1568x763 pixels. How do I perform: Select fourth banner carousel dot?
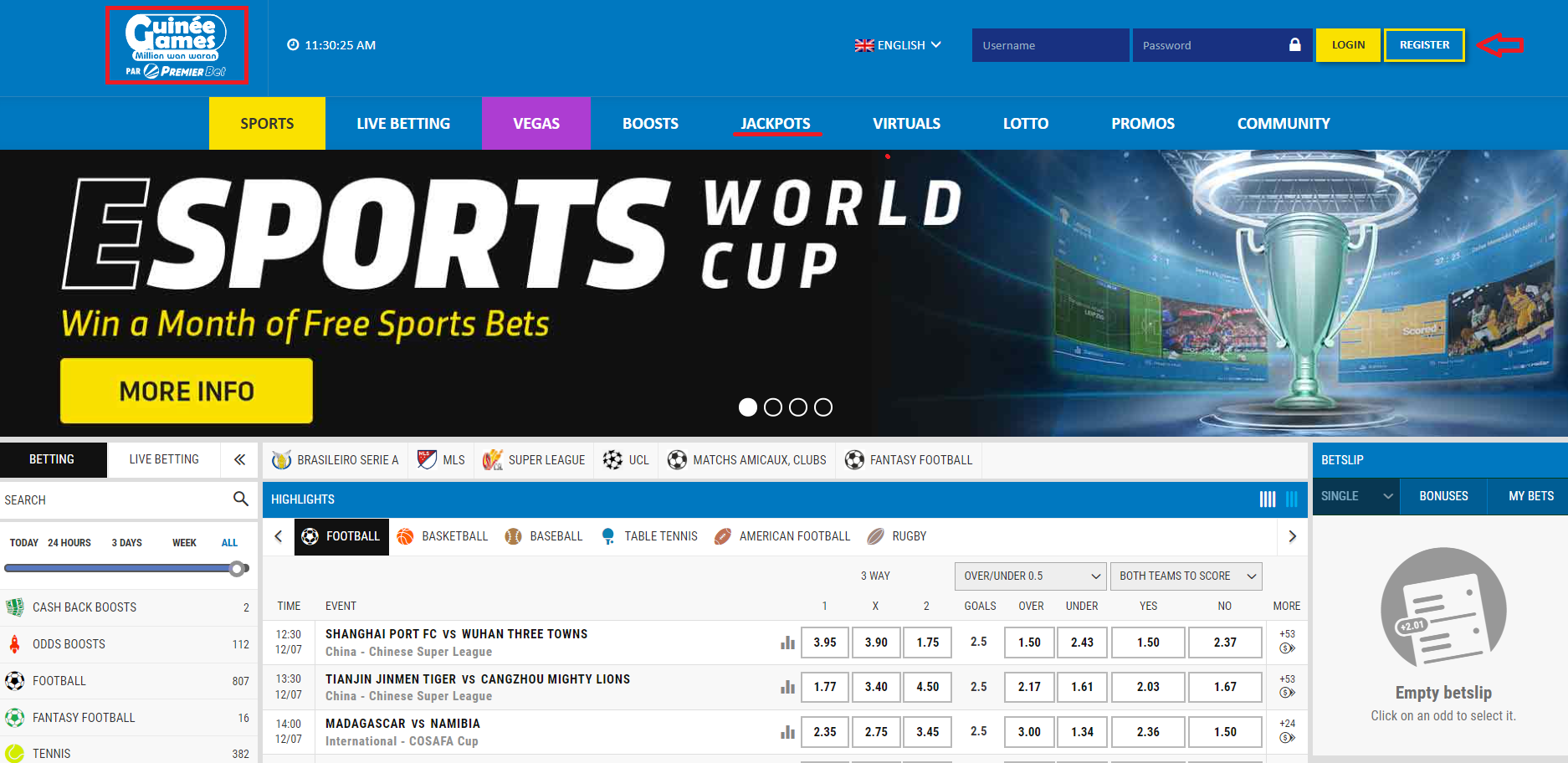point(823,407)
